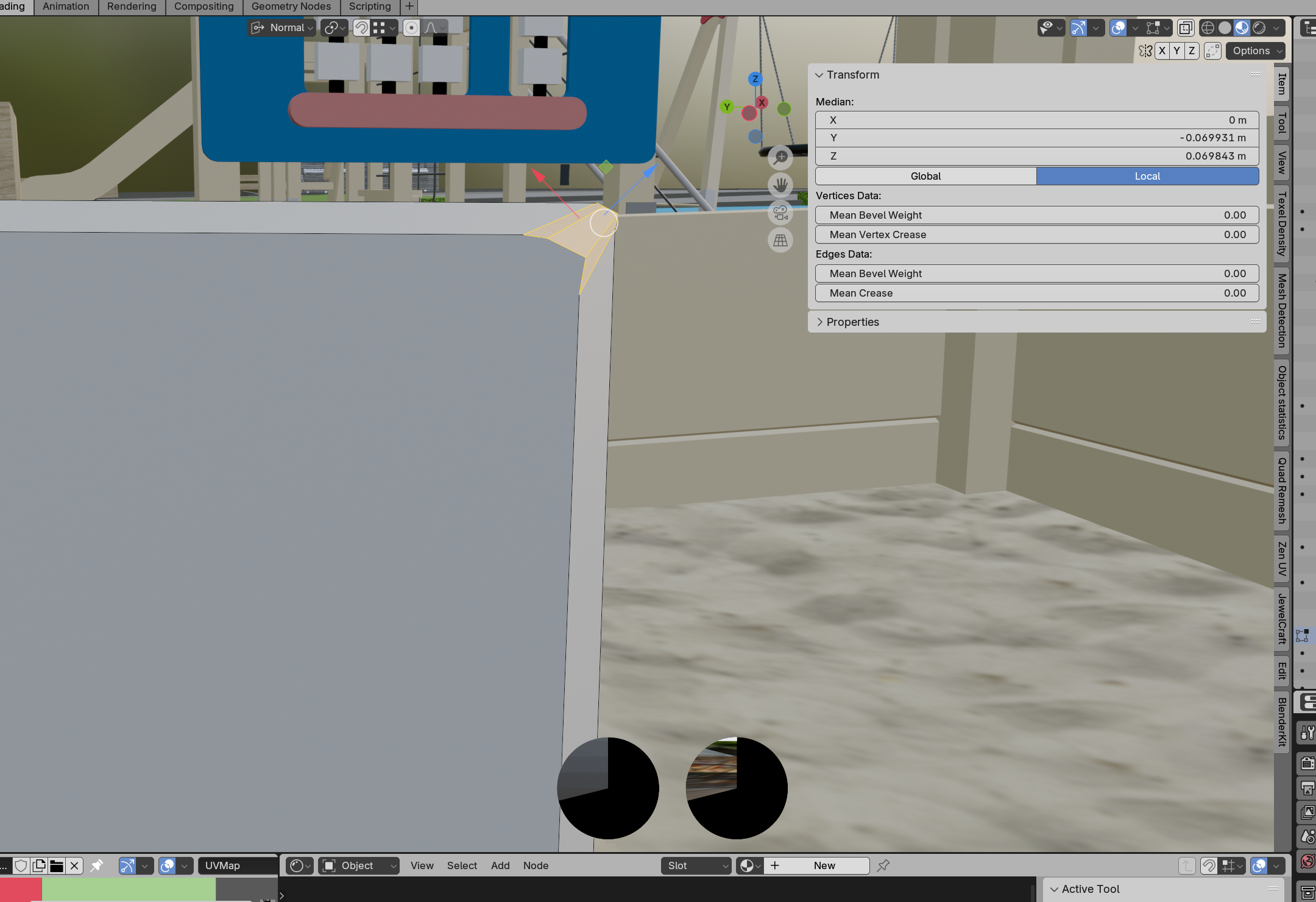Toggle camera view icon

tap(780, 213)
